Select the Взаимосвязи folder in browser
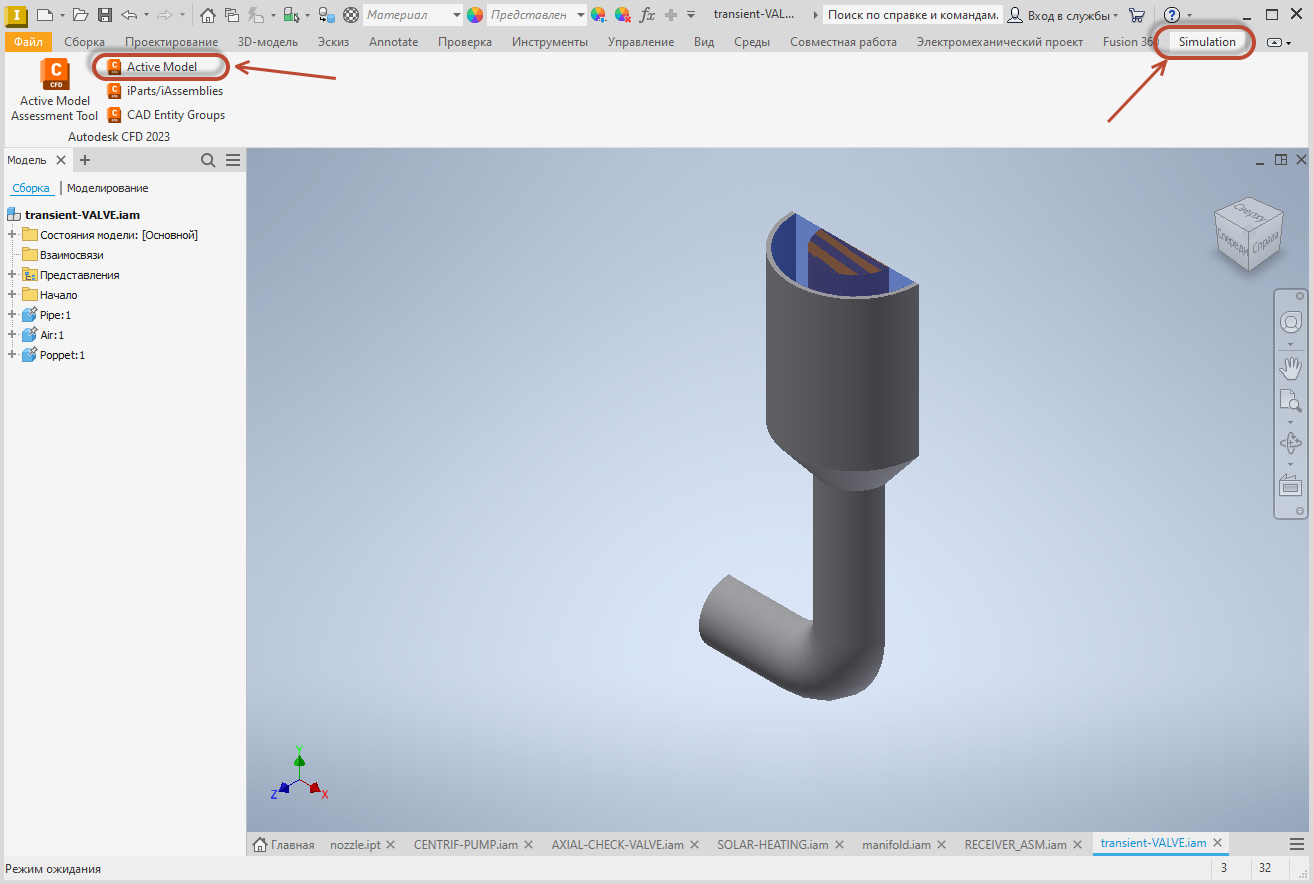 (x=71, y=255)
